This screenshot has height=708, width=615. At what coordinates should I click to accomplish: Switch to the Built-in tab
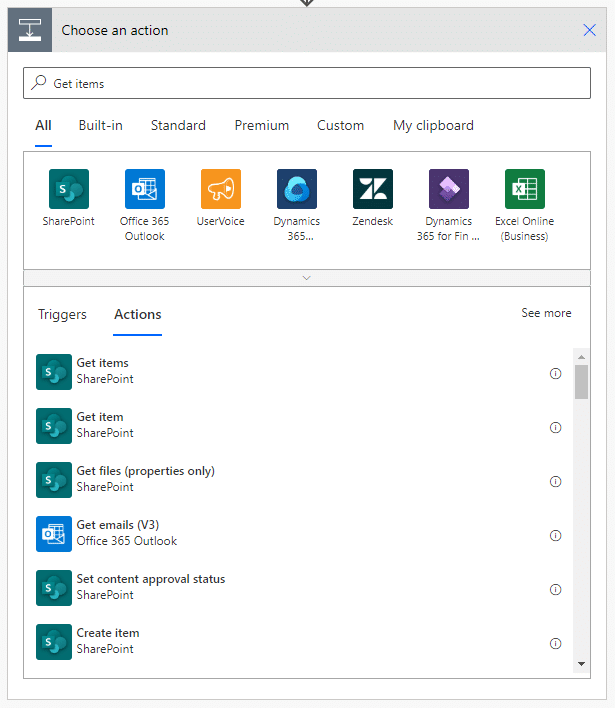click(x=100, y=126)
